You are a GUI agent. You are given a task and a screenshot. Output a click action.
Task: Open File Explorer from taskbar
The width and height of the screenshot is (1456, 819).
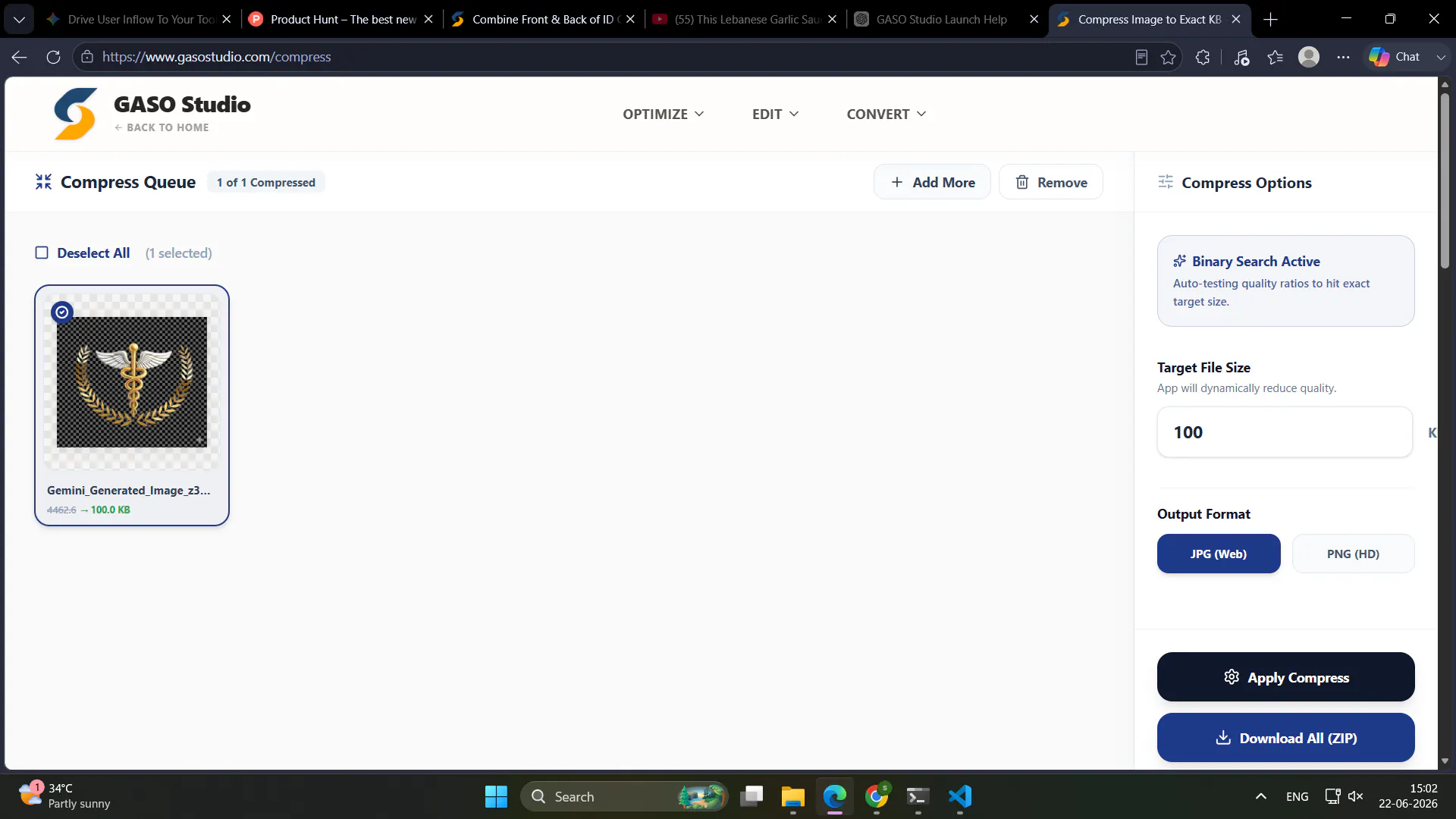click(793, 796)
